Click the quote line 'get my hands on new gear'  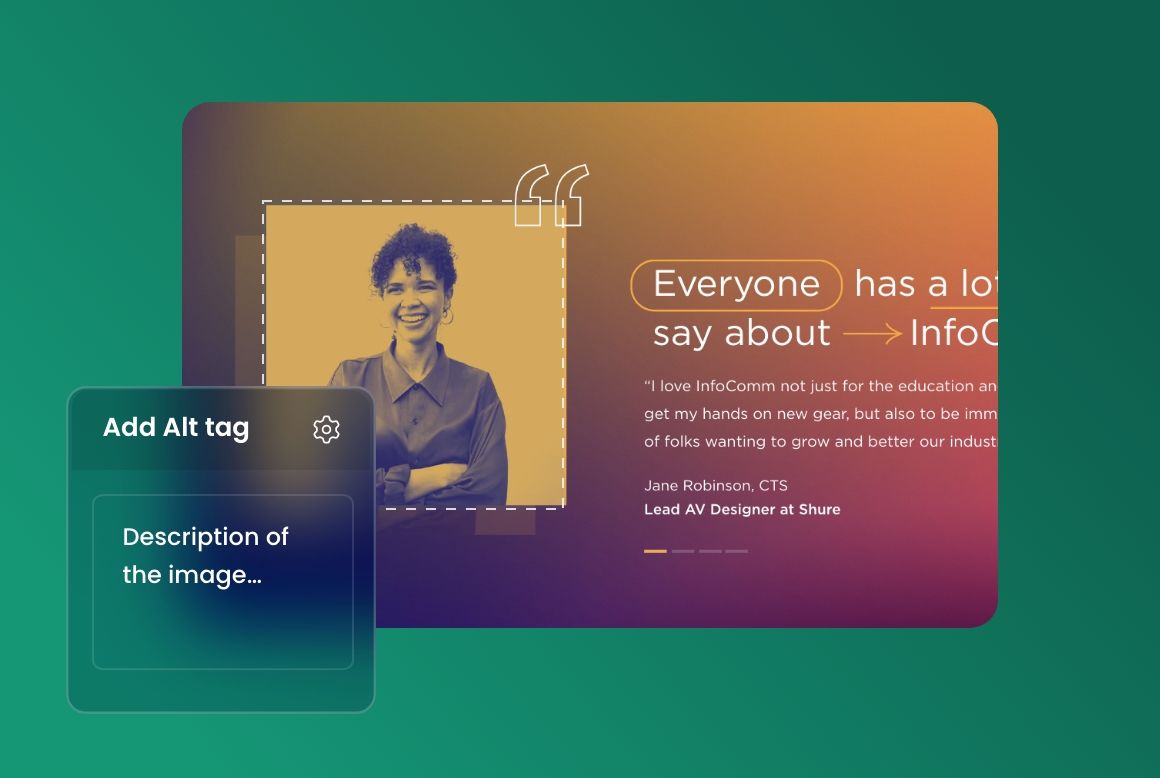820,414
